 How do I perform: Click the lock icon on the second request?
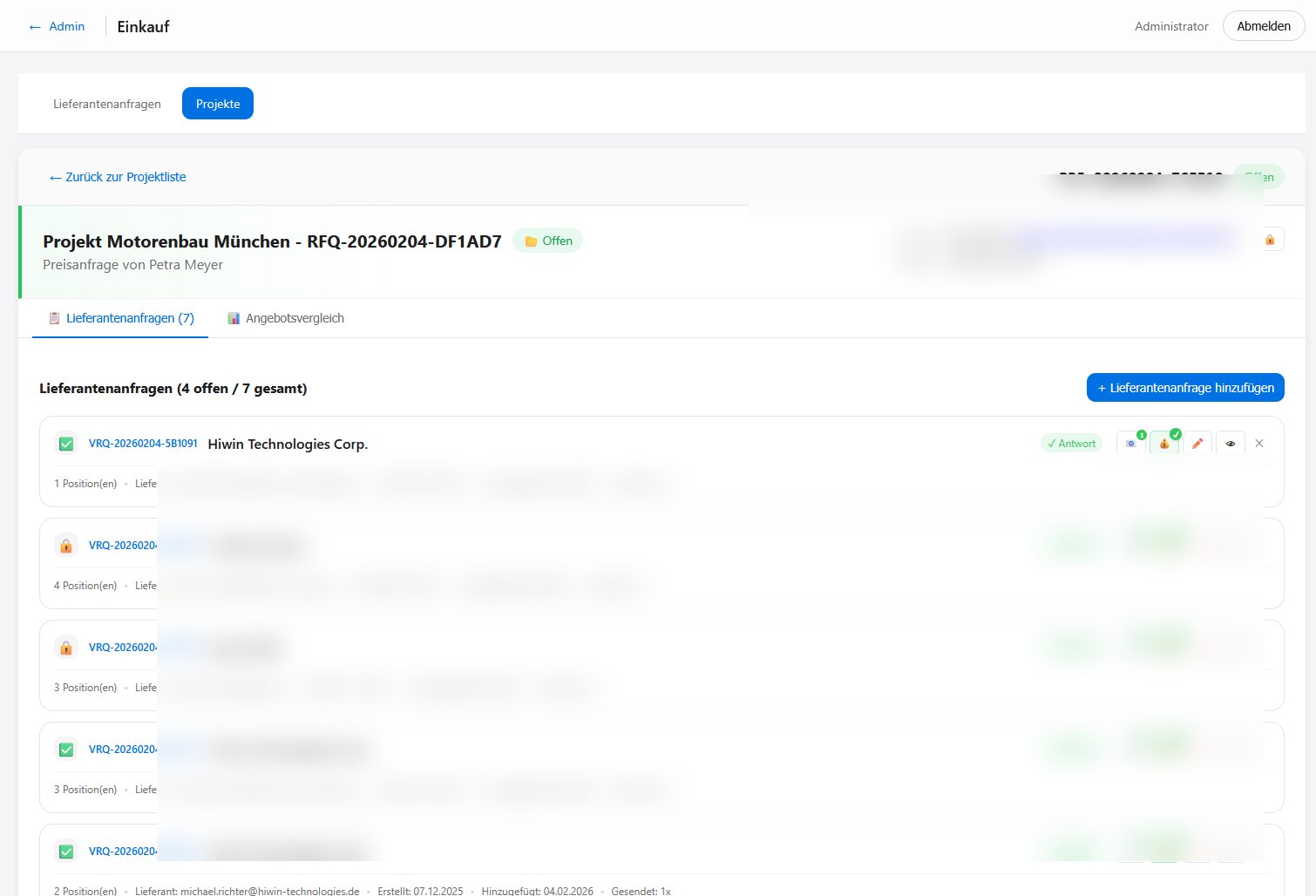click(x=66, y=546)
